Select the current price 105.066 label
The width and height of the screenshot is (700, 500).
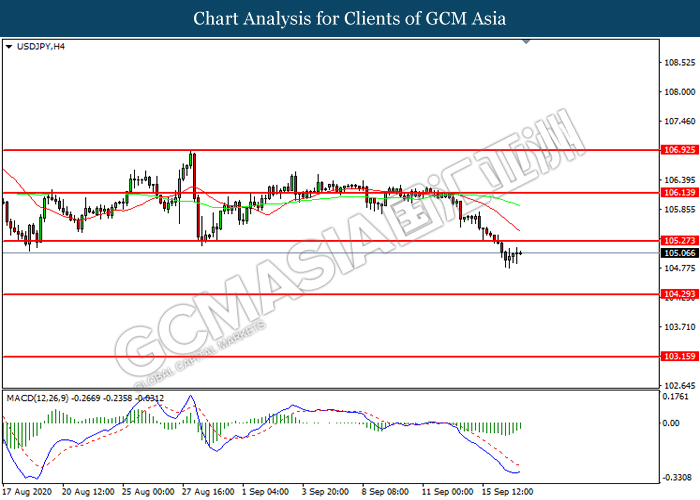(679, 253)
